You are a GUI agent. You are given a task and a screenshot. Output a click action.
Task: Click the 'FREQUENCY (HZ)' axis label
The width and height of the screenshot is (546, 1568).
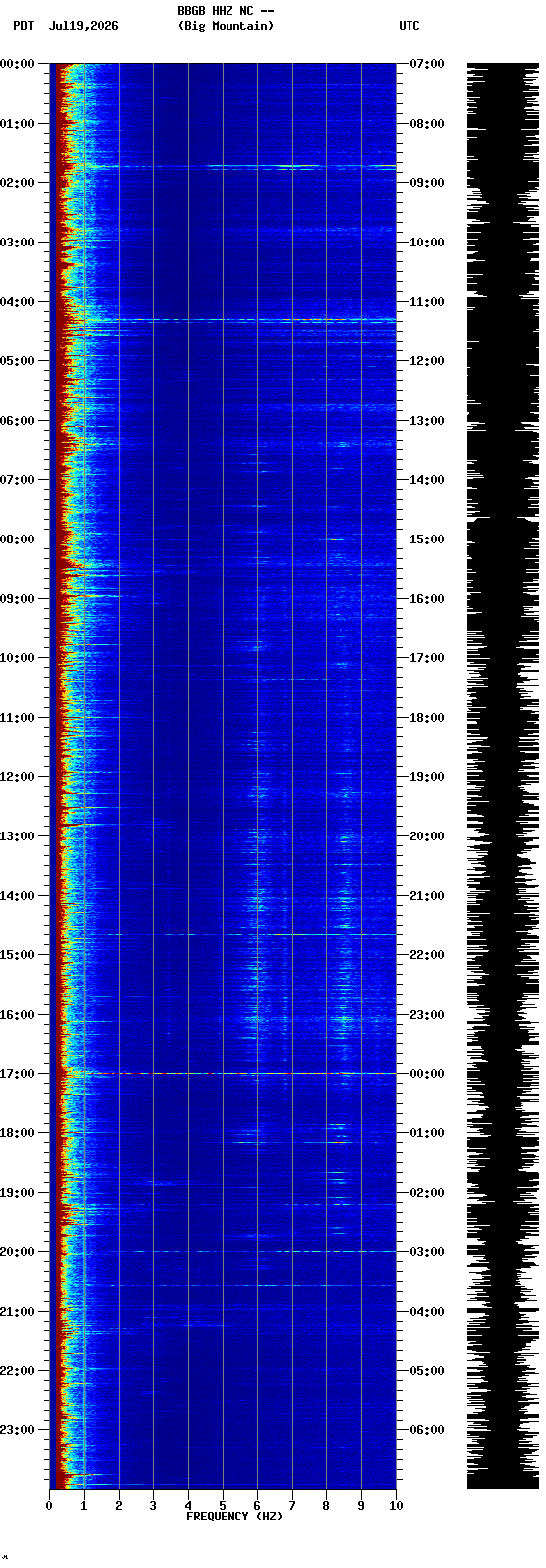(234, 1517)
